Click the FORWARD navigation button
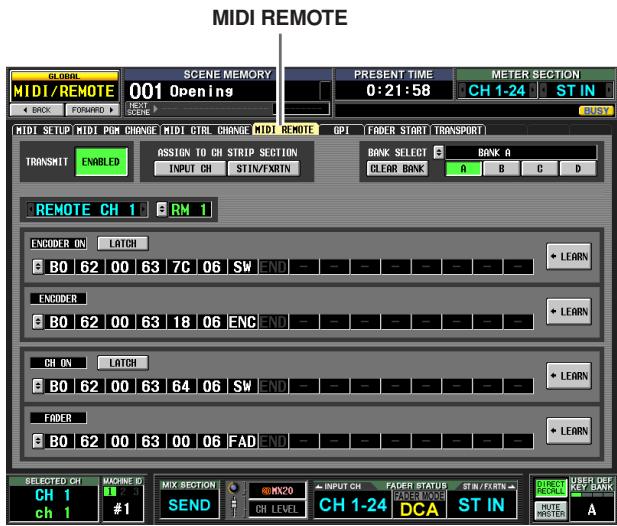Viewport: 617px width, 526px height. (x=92, y=110)
